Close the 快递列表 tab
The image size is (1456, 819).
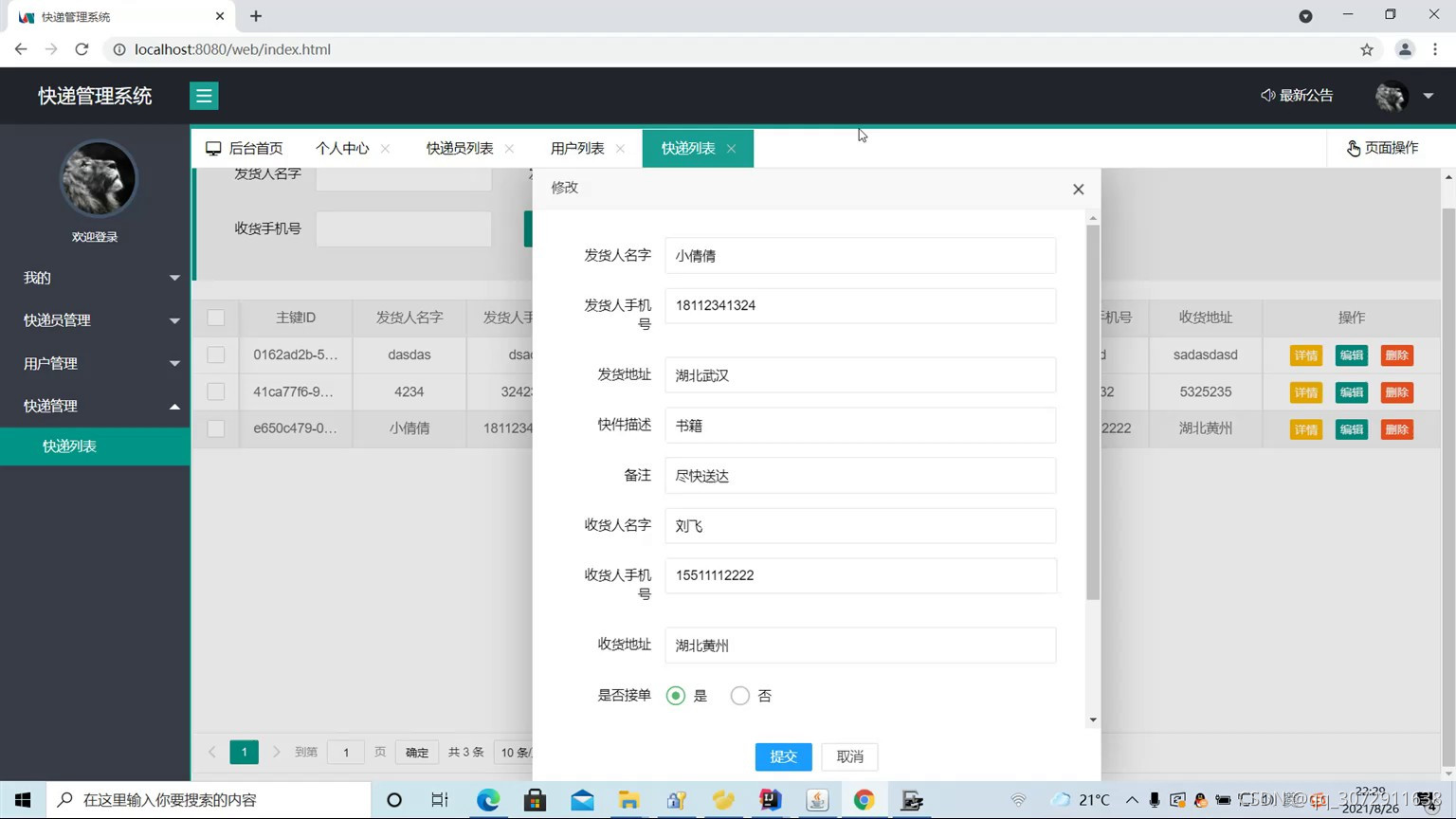click(x=731, y=149)
